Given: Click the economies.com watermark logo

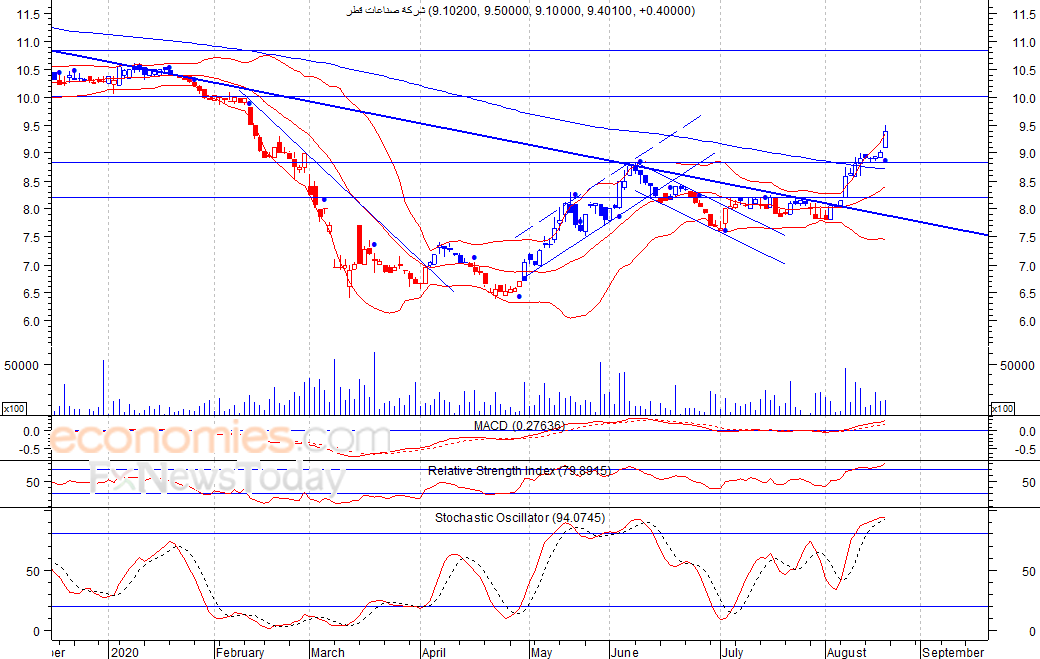Looking at the screenshot, I should coord(220,439).
